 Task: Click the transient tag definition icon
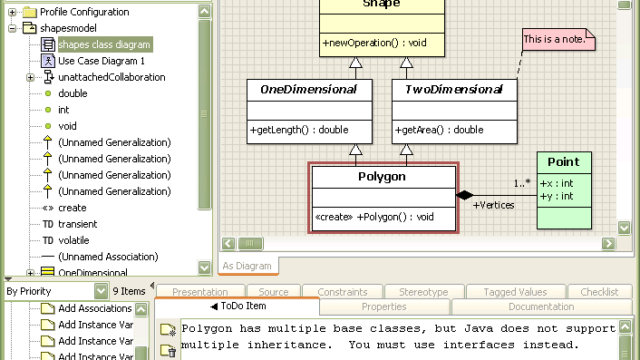48,224
